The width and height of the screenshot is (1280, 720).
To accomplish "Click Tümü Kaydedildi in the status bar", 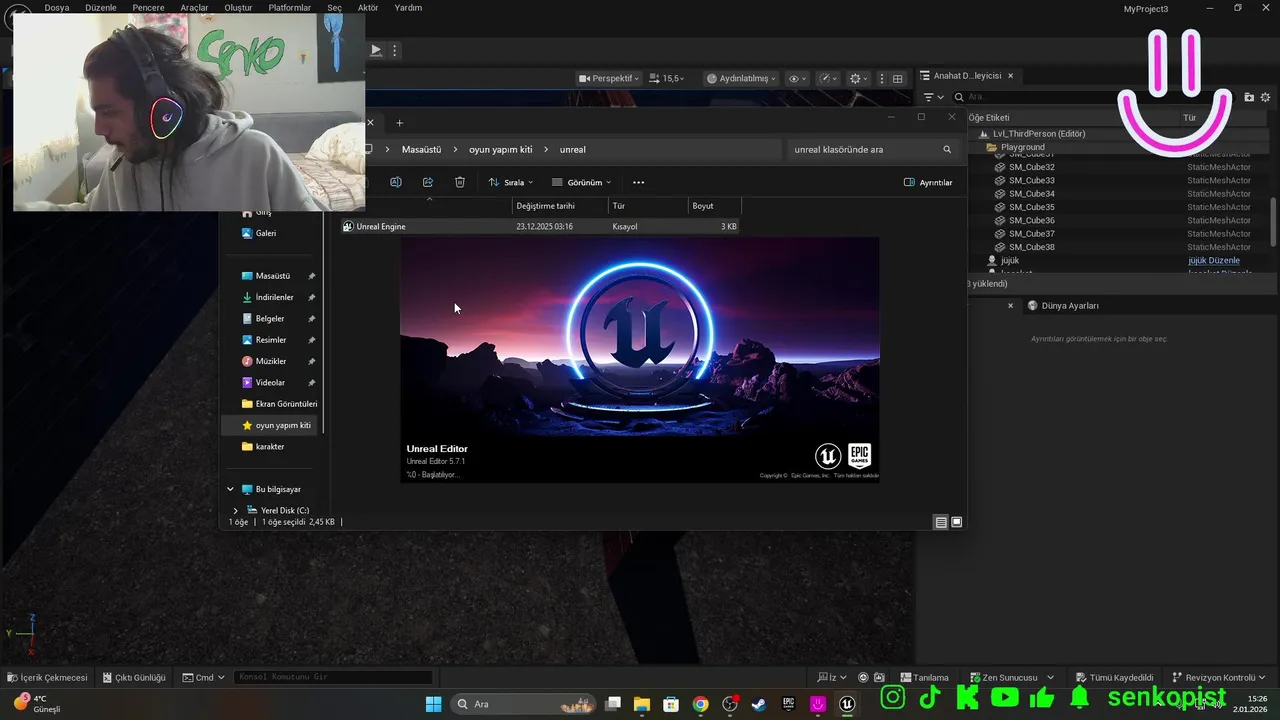I will (1113, 677).
